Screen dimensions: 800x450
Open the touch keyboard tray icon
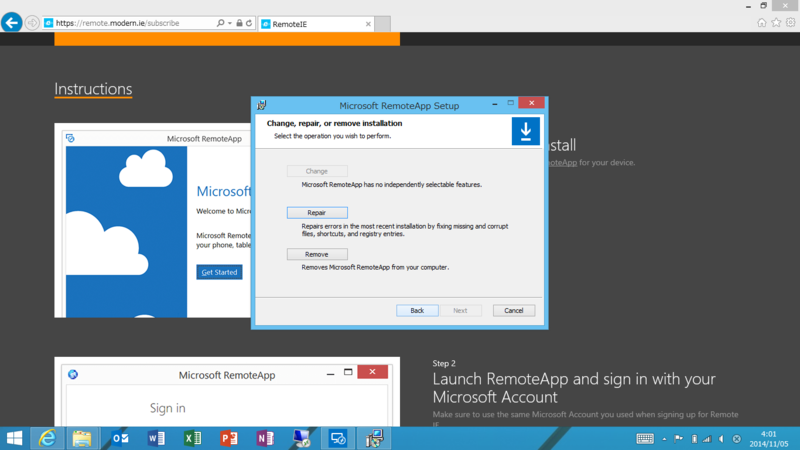coord(645,439)
